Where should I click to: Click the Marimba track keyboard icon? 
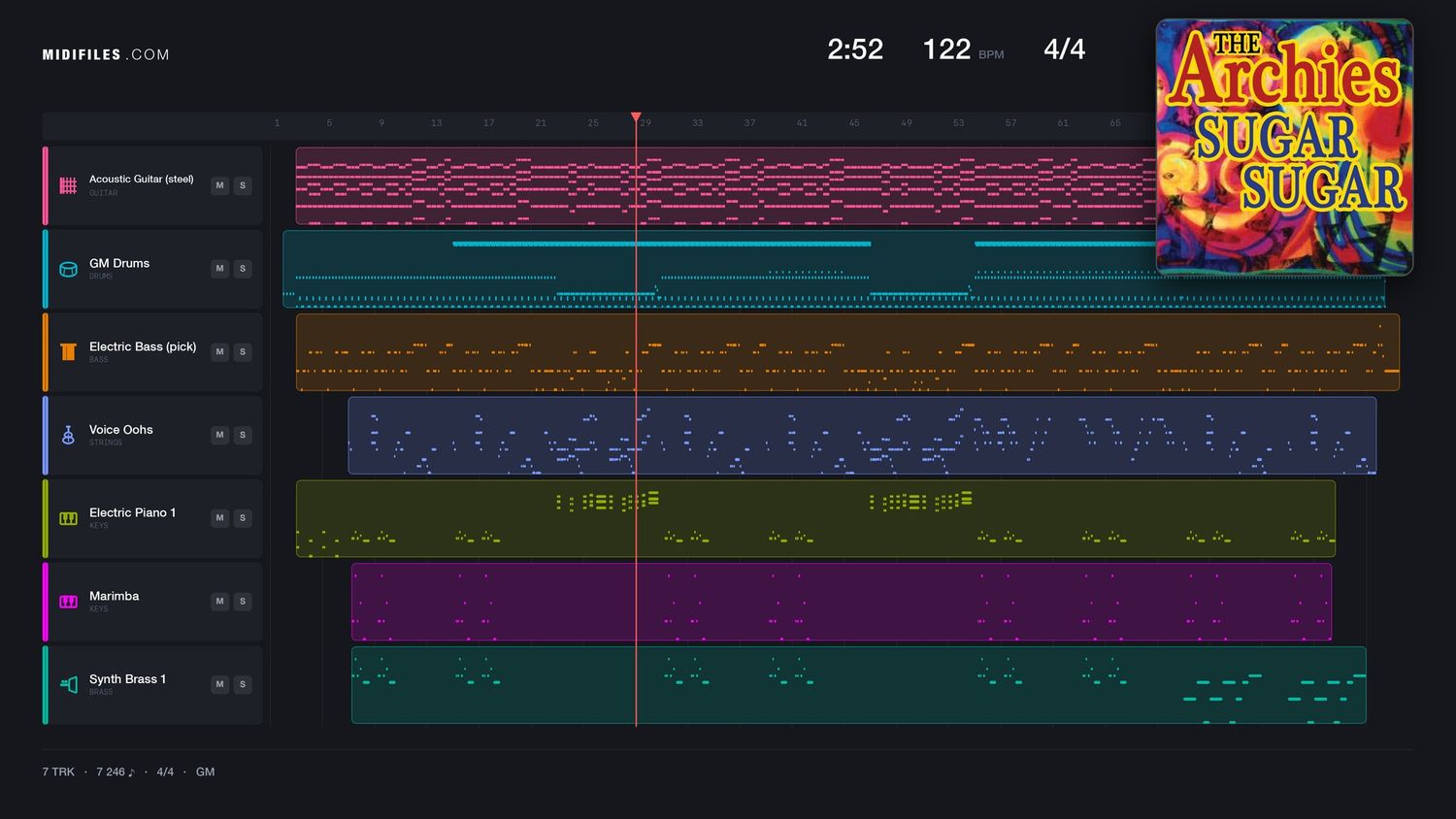[68, 602]
